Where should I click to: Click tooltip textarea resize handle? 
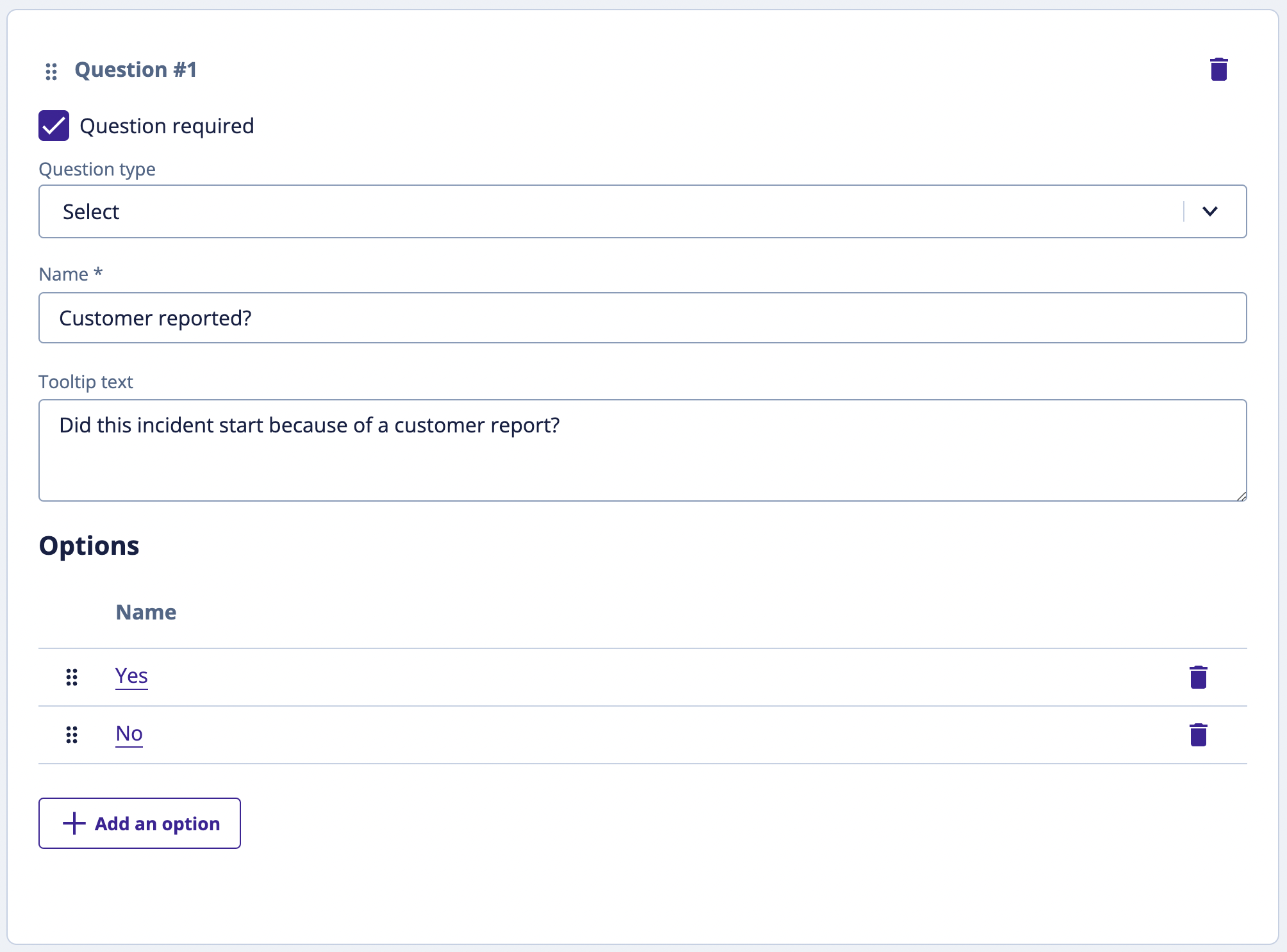tap(1241, 496)
